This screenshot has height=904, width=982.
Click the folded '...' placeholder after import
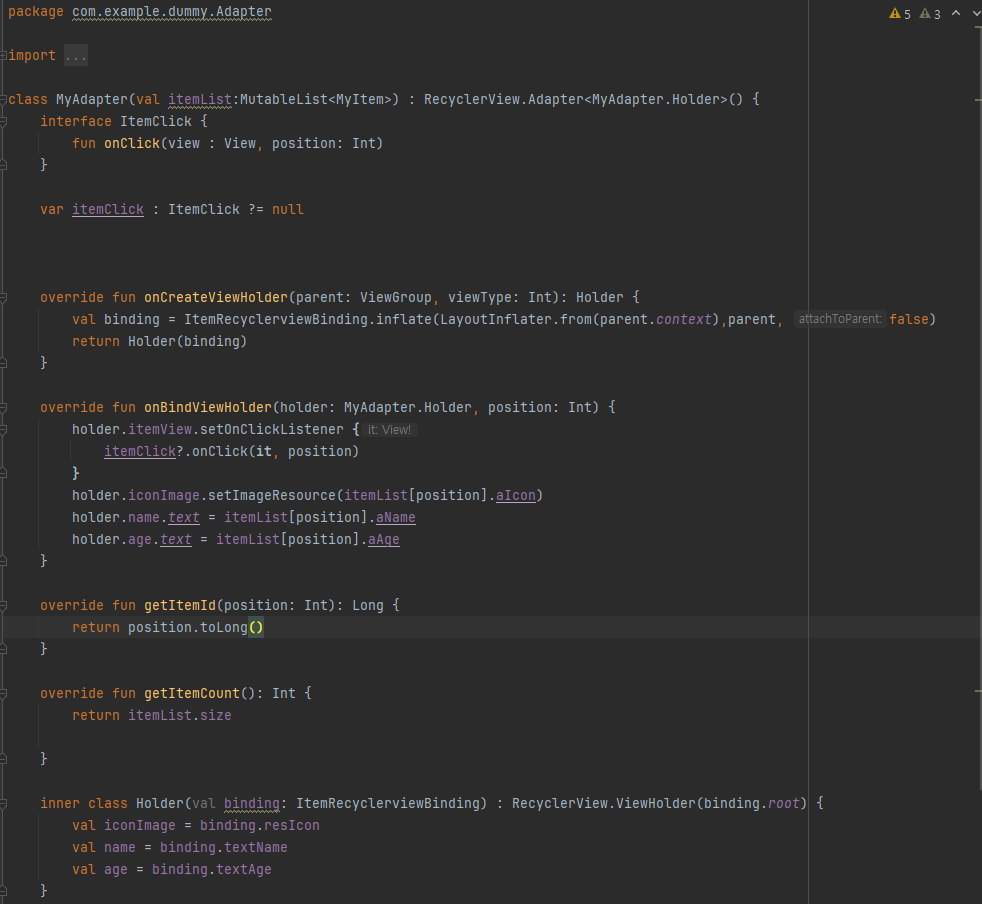pyautogui.click(x=76, y=56)
